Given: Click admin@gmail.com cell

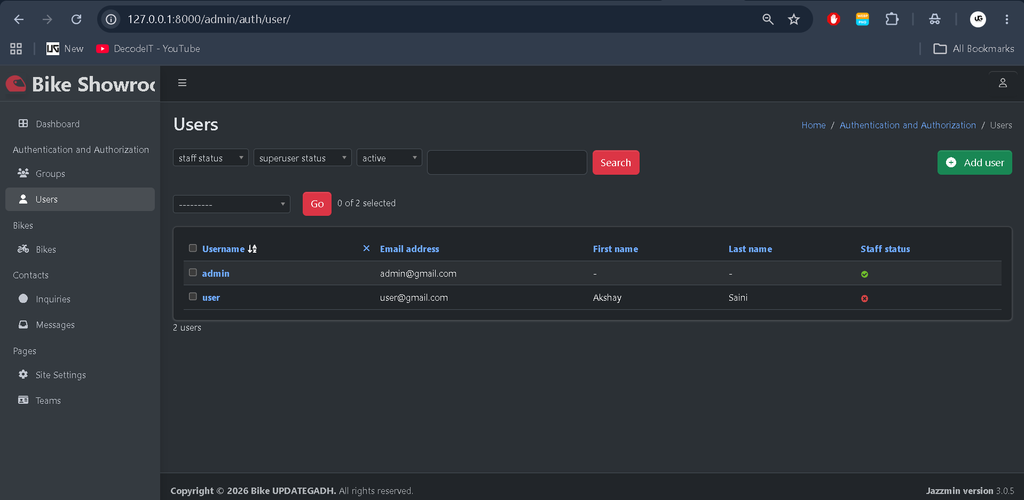Looking at the screenshot, I should click(418, 273).
